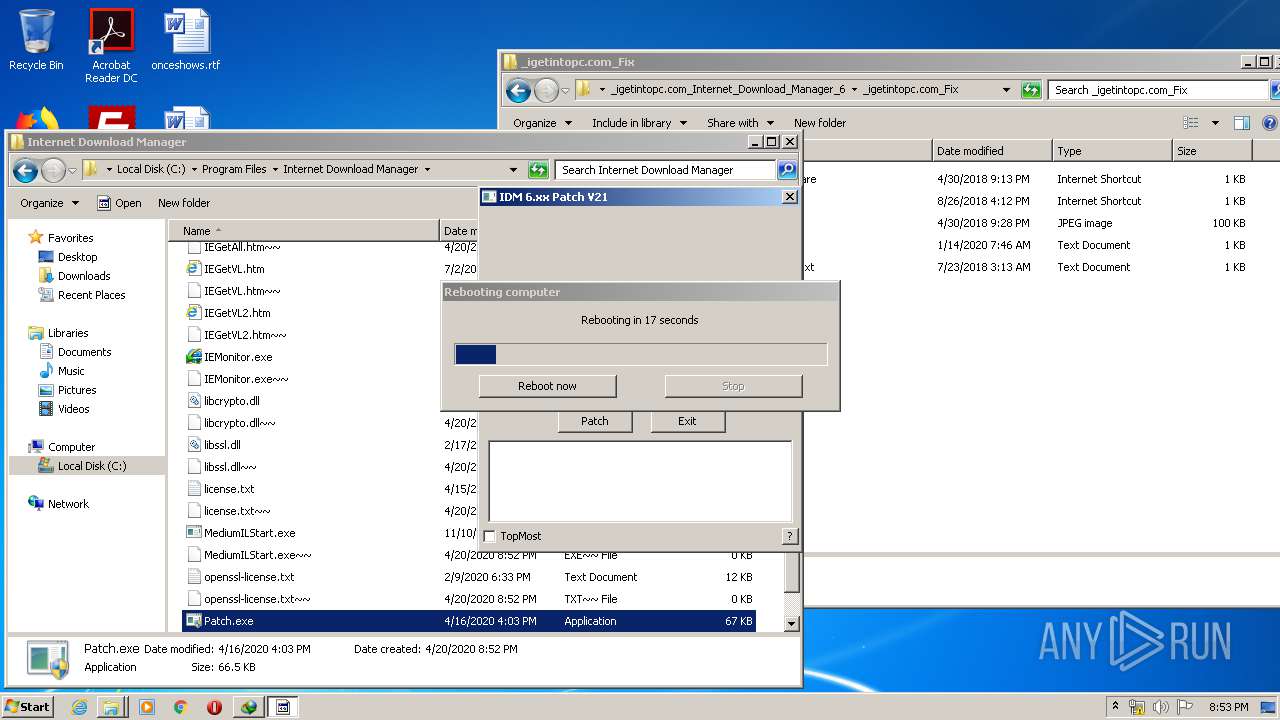Click the Search _igetintopc.com_Fix field
Screen dimensions: 1280x720
tap(1158, 90)
